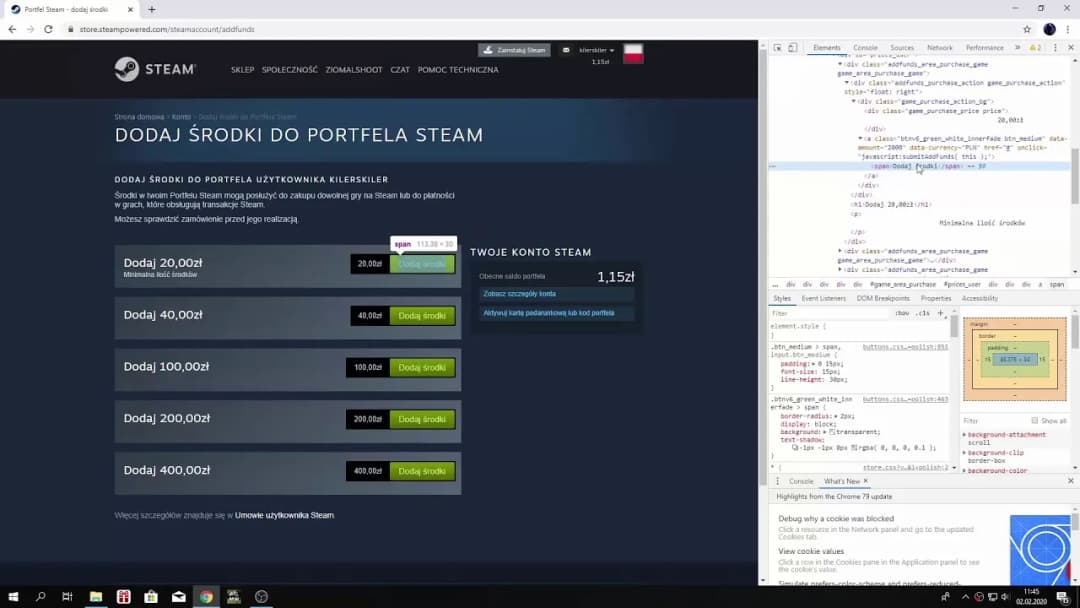
Task: Toggle element state with the :hov control
Action: [x=905, y=314]
